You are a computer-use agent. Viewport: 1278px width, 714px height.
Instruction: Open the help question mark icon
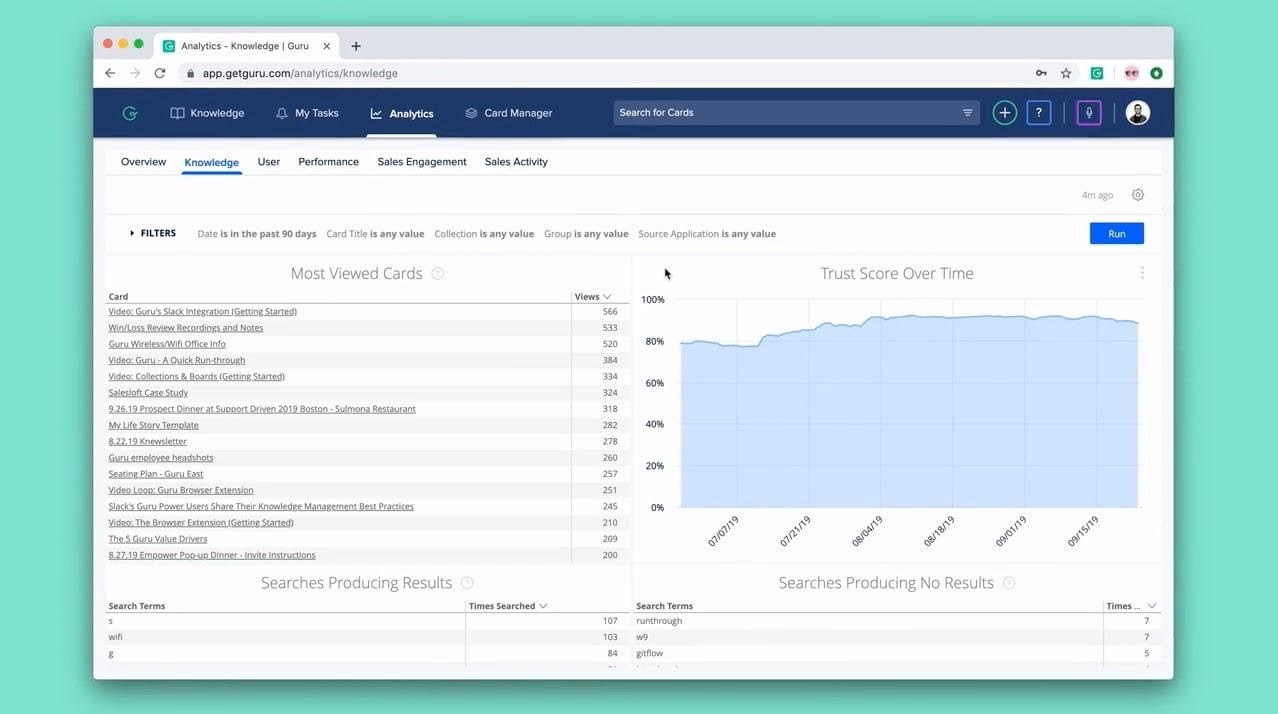1039,113
